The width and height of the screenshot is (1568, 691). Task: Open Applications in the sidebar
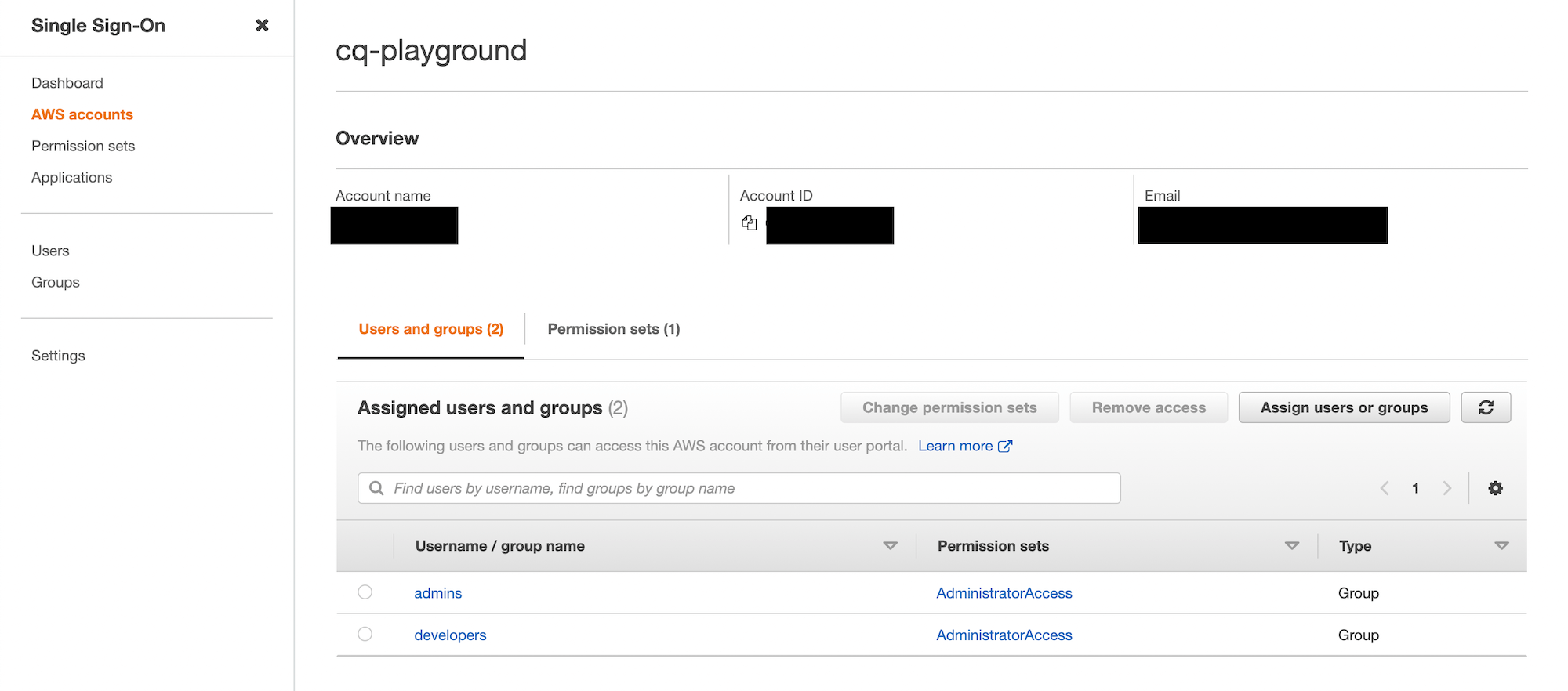[x=72, y=177]
